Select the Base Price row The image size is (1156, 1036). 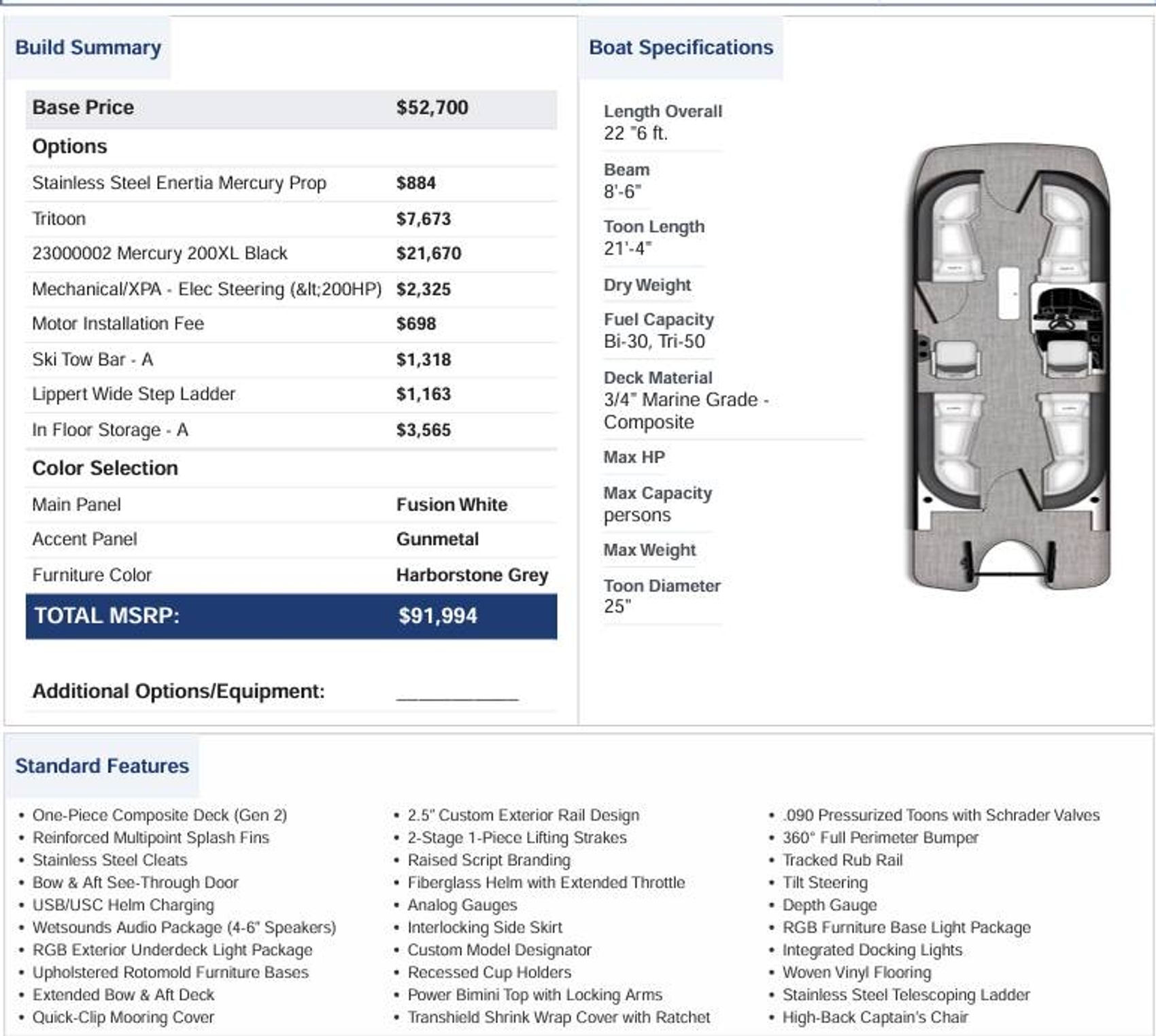tap(291, 108)
